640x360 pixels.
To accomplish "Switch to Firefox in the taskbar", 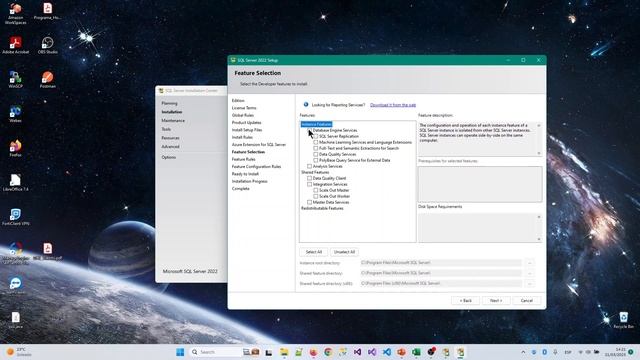I will (313, 352).
